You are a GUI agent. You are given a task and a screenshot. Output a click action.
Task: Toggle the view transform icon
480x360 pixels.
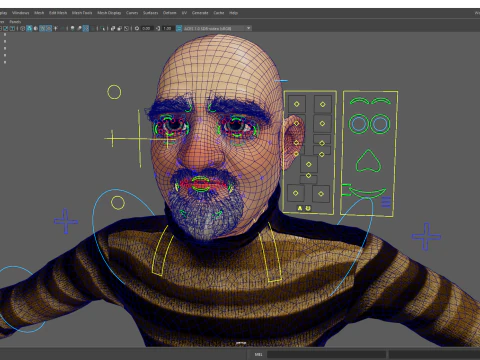[179, 28]
